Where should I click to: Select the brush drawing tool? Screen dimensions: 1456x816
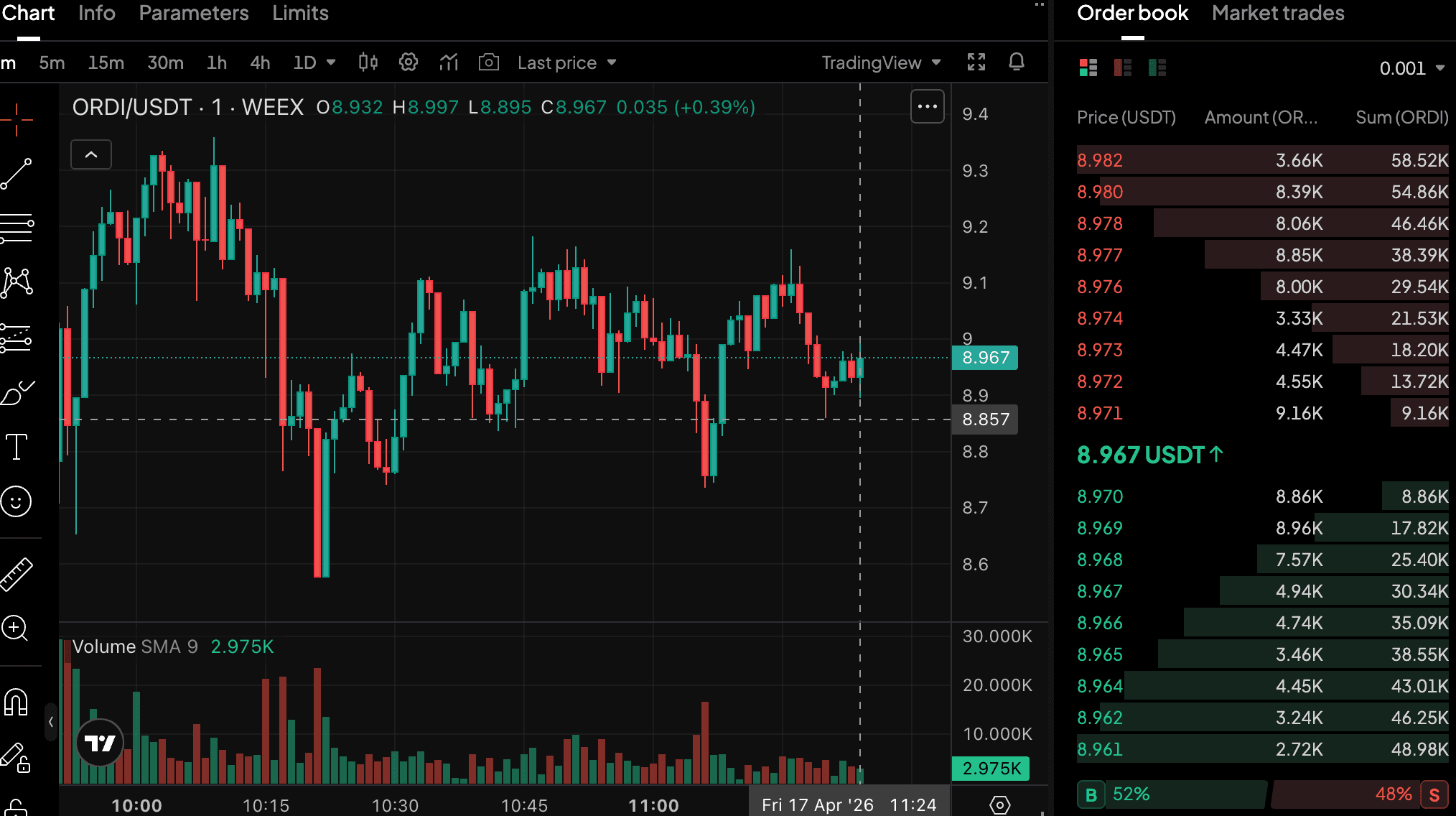click(x=16, y=392)
